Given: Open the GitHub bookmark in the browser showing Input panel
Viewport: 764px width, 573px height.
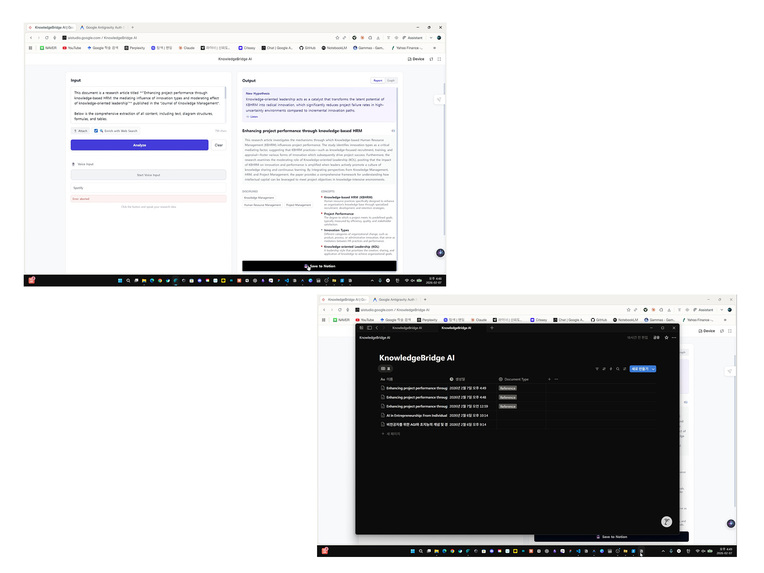Looking at the screenshot, I should (307, 48).
